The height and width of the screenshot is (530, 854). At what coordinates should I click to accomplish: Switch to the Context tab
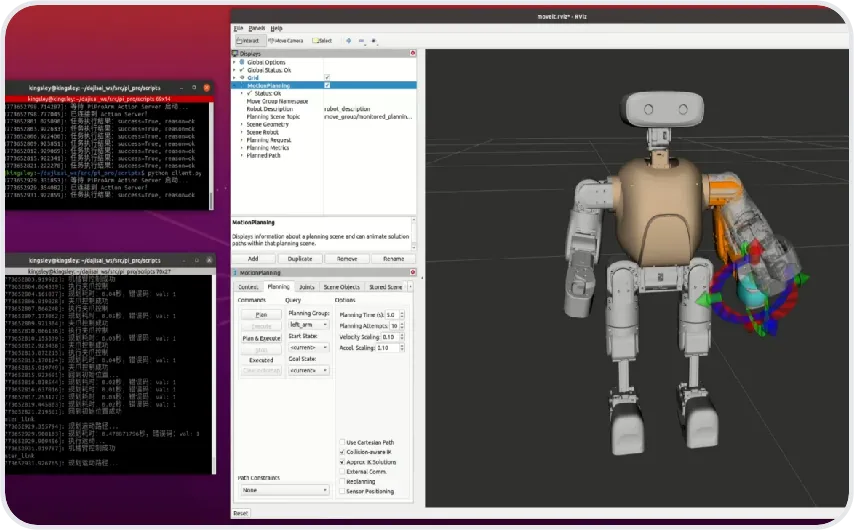coord(248,287)
